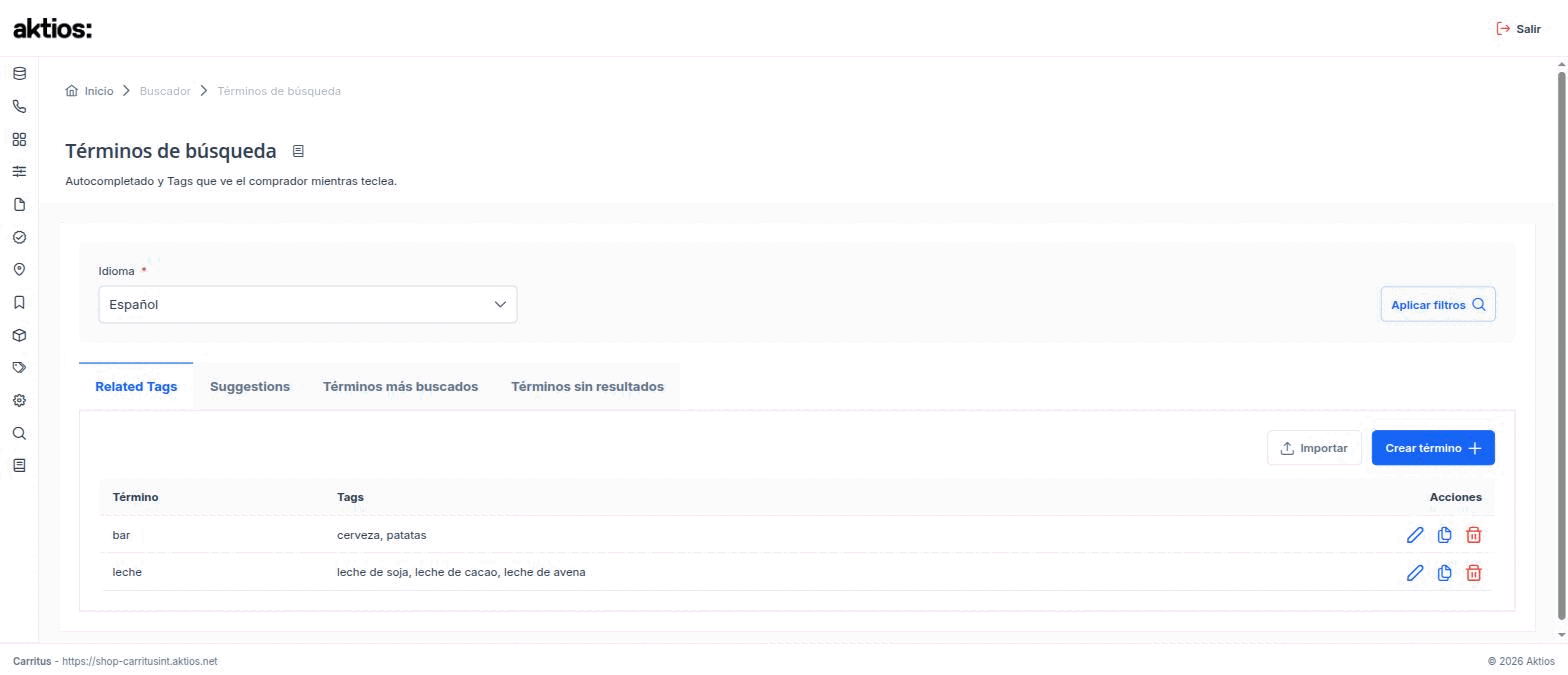This screenshot has width=1568, height=675.
Task: Select the location pin sidebar icon
Action: click(x=19, y=270)
